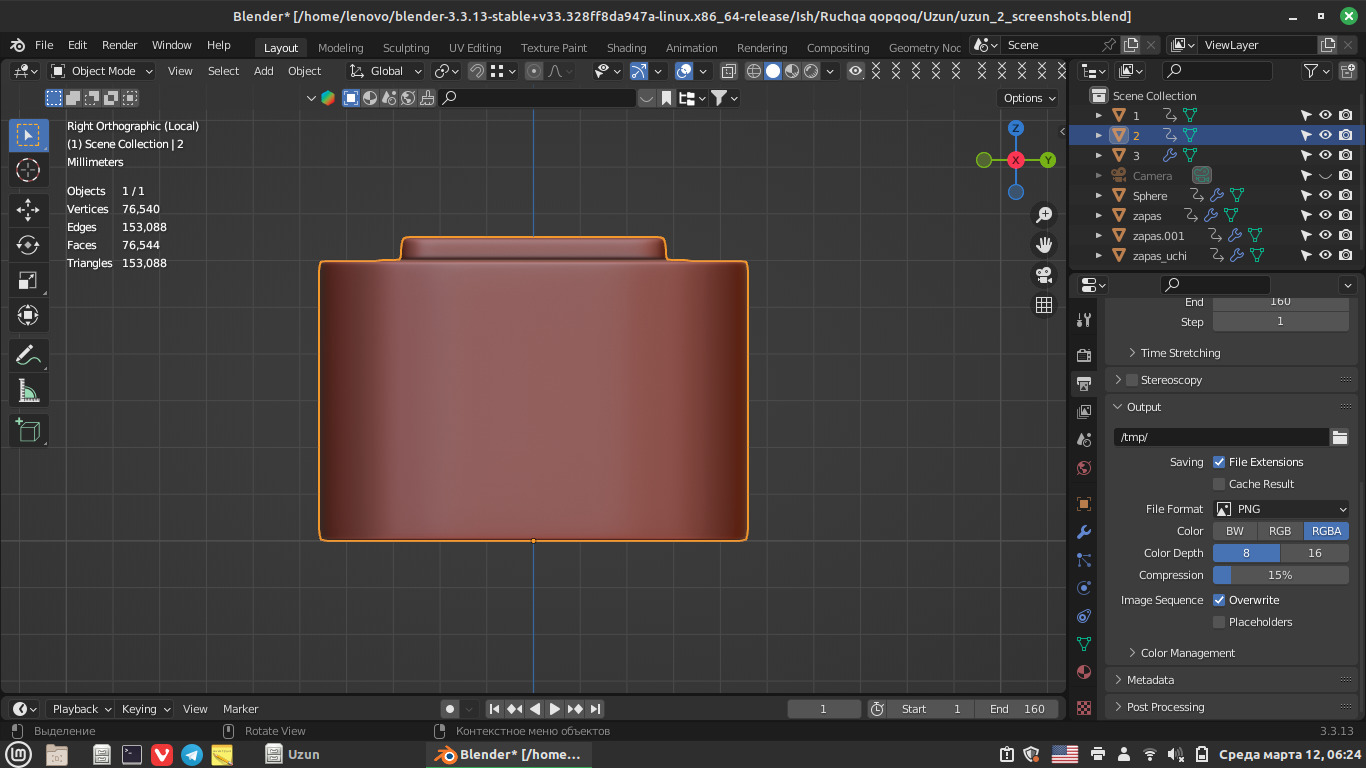Open the Modifiers wrench properties tab
Screen dimensions: 1366x768
pos(1084,532)
